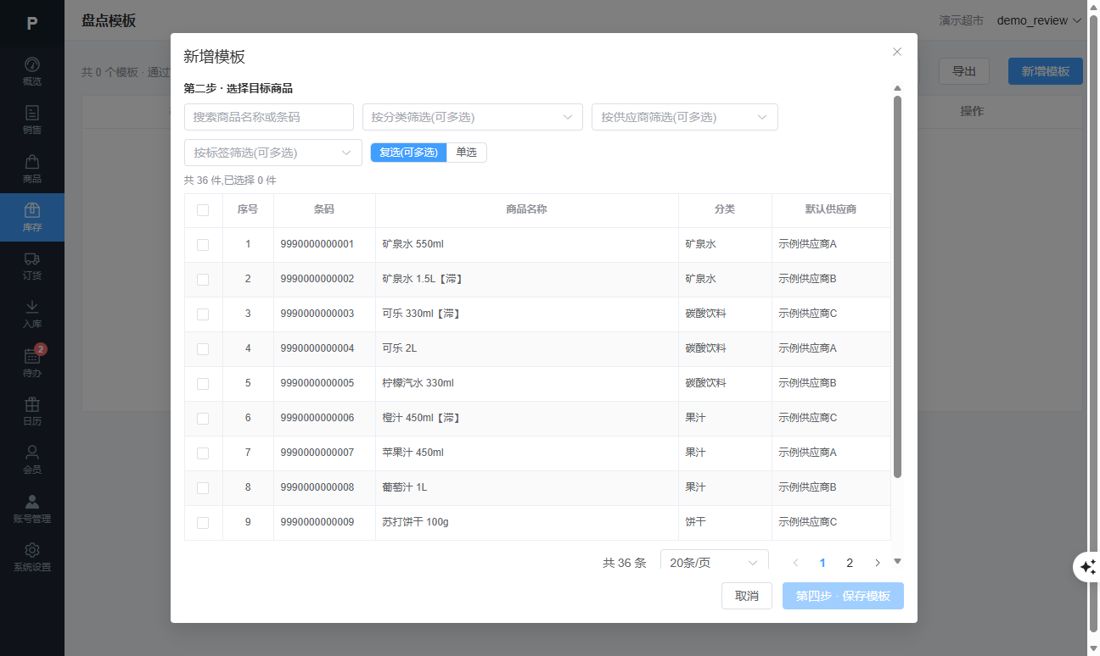Viewport: 1100px width, 656px height.
Task: Check the row for 苏打饼干 100g
Action: click(203, 523)
